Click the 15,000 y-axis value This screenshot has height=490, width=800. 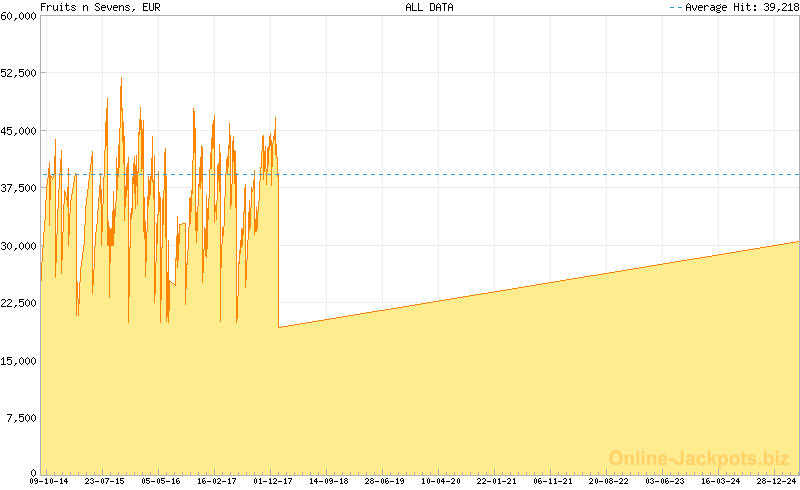point(19,360)
